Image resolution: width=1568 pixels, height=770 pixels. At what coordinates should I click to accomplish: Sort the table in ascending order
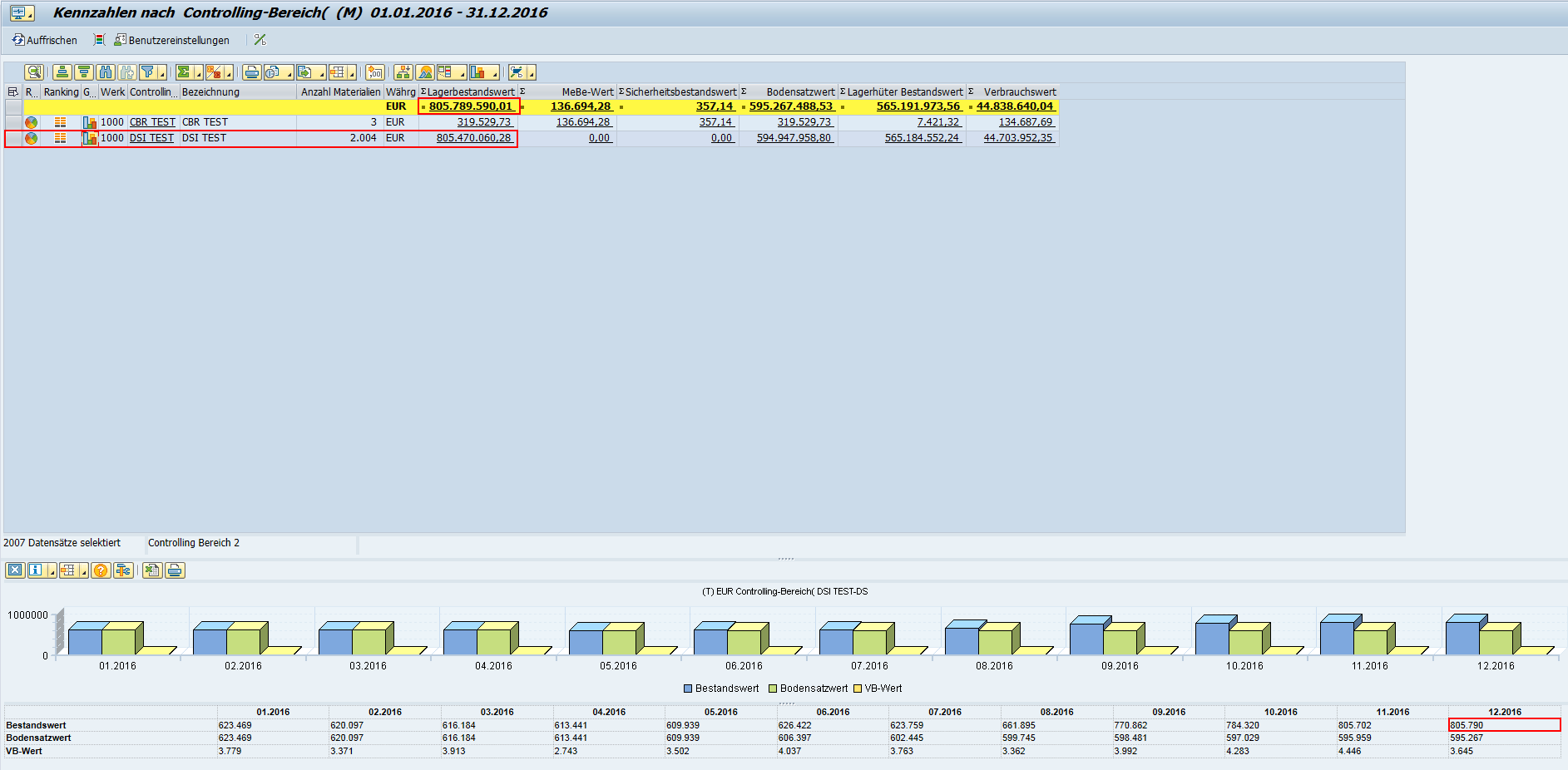point(62,72)
